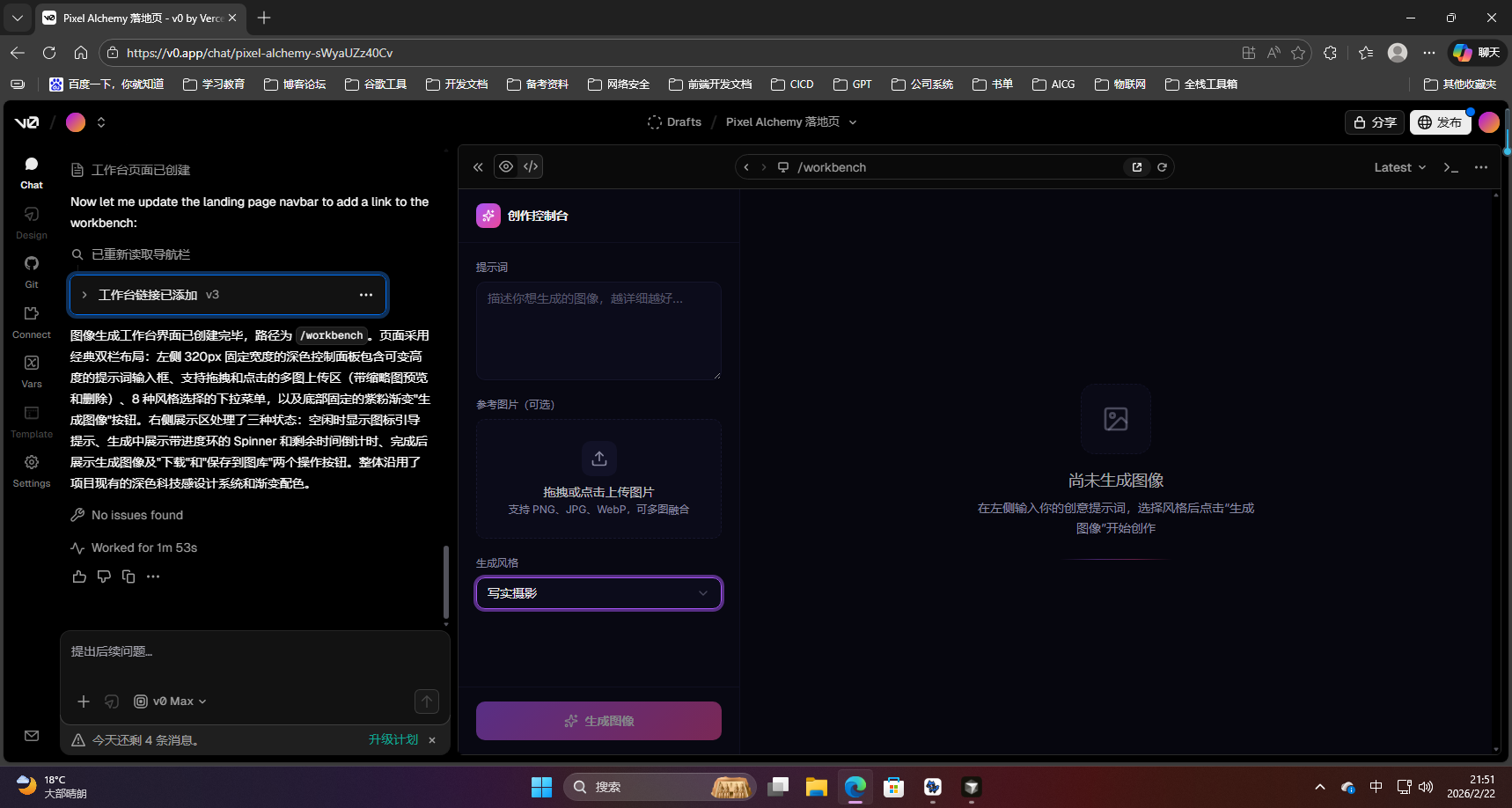Give a thumbs down on the chat response
The height and width of the screenshot is (808, 1512).
[104, 576]
